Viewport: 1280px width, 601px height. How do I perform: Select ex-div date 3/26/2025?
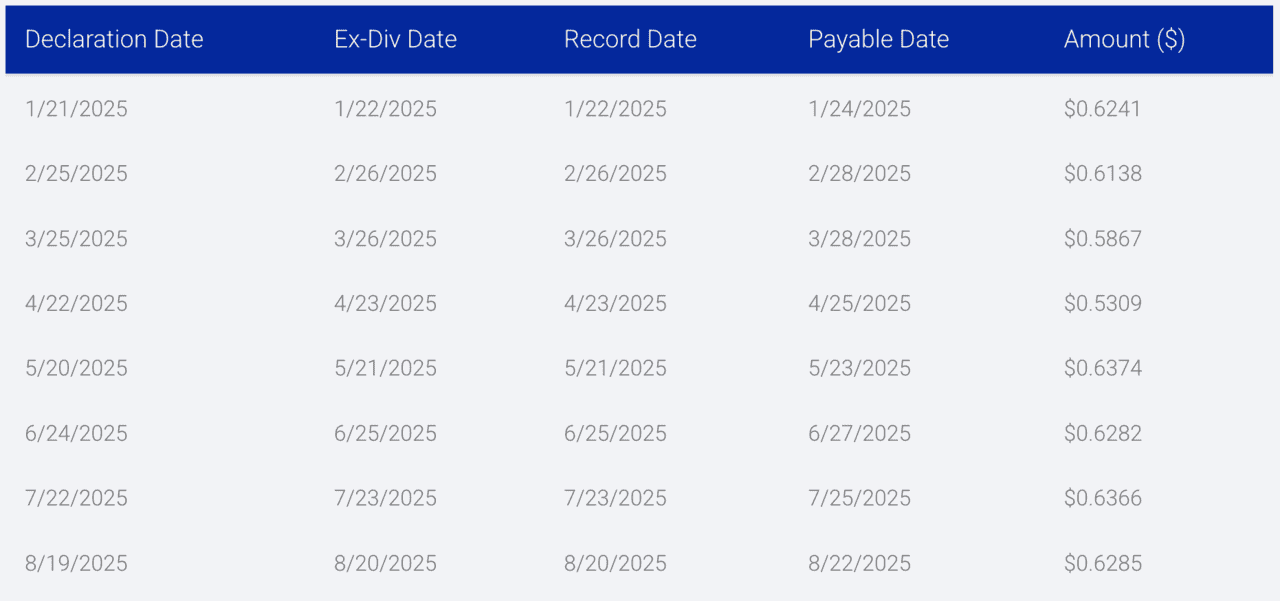click(385, 239)
